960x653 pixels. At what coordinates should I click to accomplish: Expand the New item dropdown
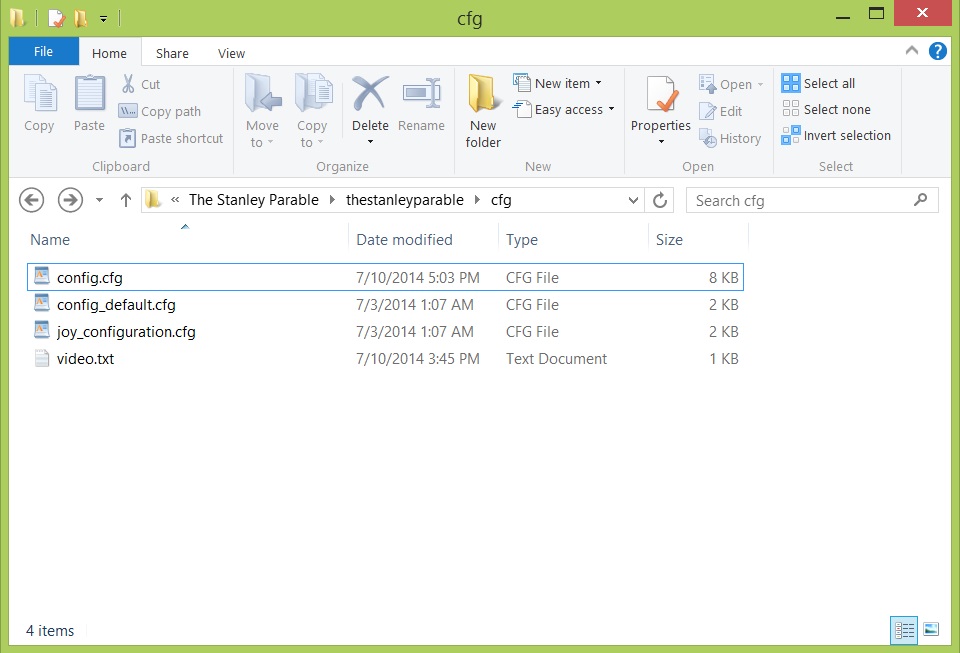tap(598, 83)
